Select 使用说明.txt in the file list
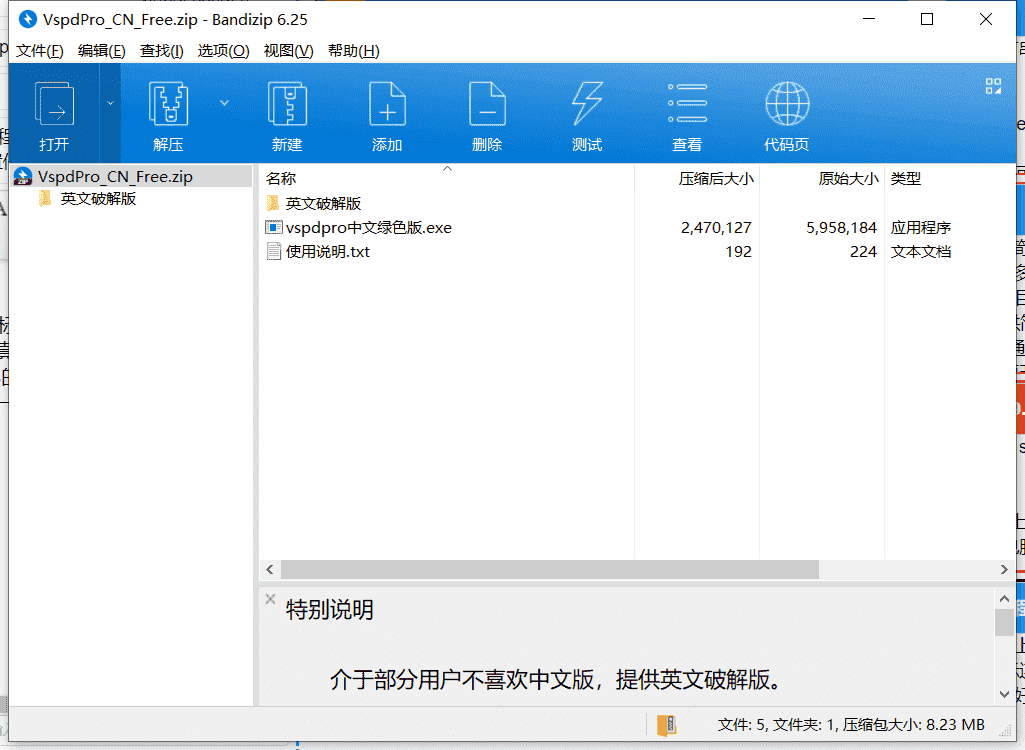This screenshot has width=1025, height=750. [x=328, y=252]
